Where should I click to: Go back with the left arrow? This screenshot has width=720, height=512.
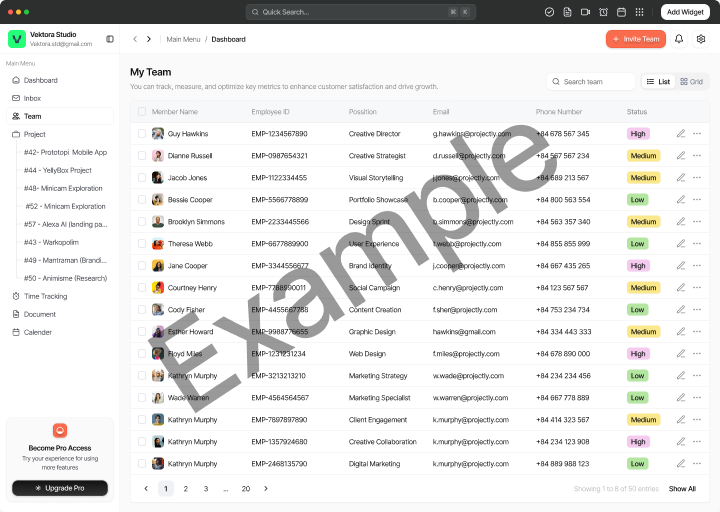[x=135, y=39]
